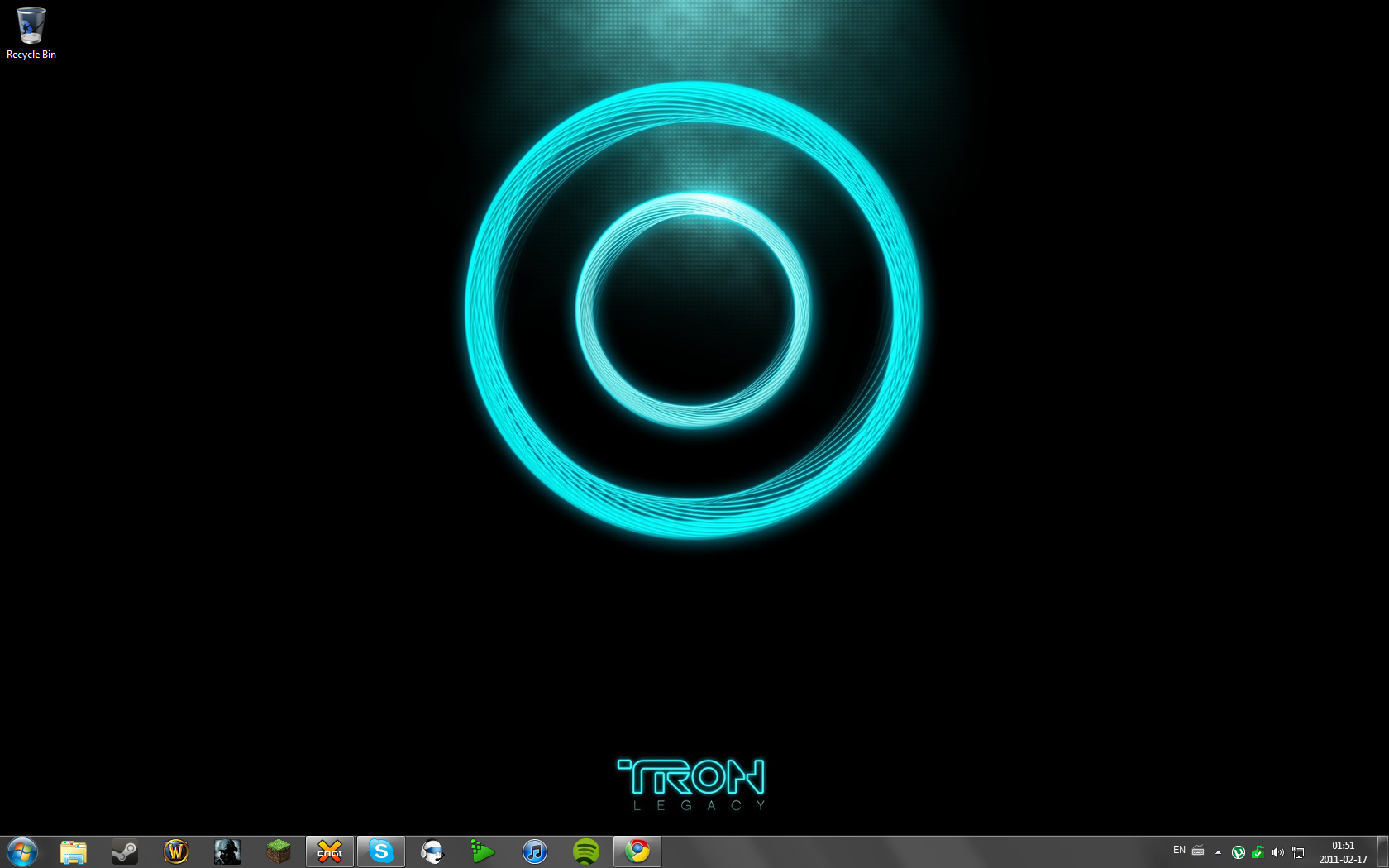Screen dimensions: 1389x868
Task: Open the clock showing 01:51
Action: [1343, 852]
